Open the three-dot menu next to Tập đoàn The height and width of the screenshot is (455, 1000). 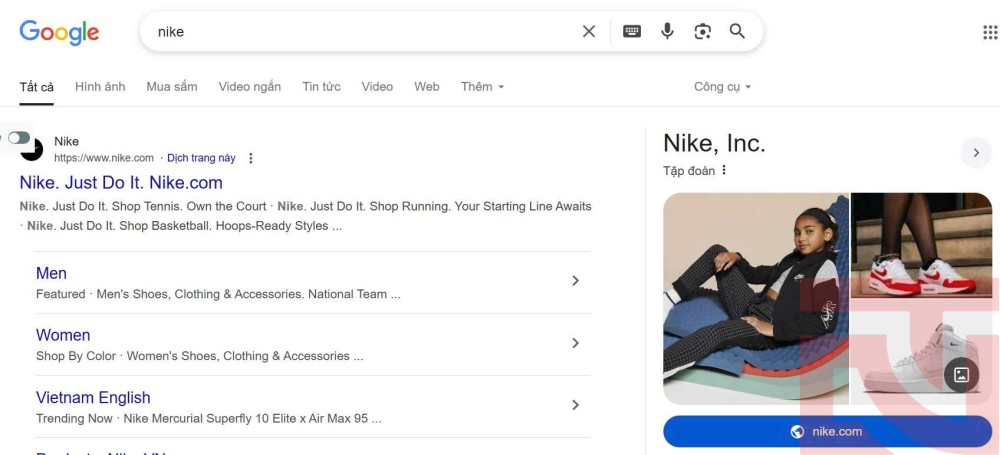[724, 170]
